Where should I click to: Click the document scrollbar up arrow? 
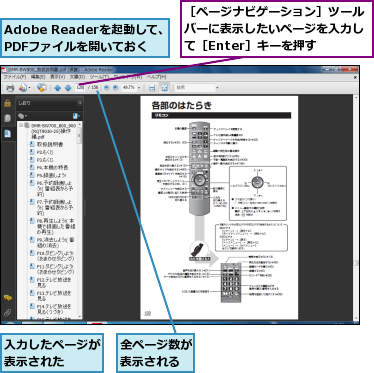coord(356,97)
